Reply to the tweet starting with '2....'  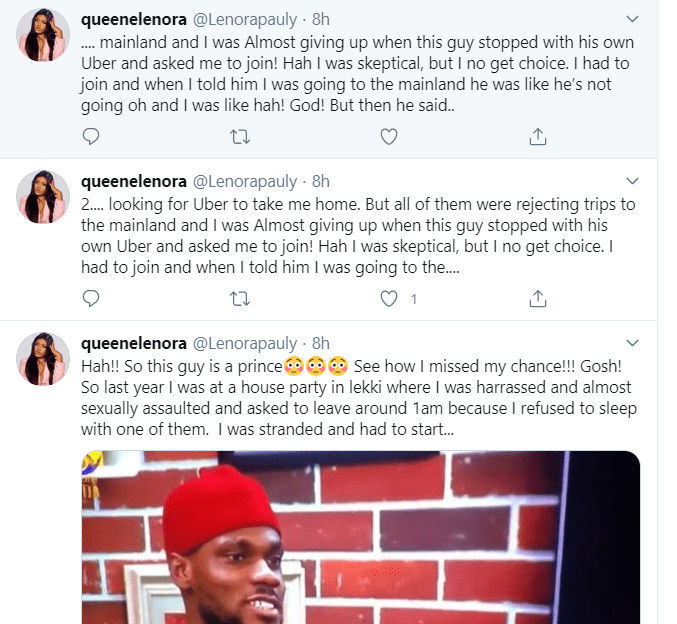(x=91, y=298)
